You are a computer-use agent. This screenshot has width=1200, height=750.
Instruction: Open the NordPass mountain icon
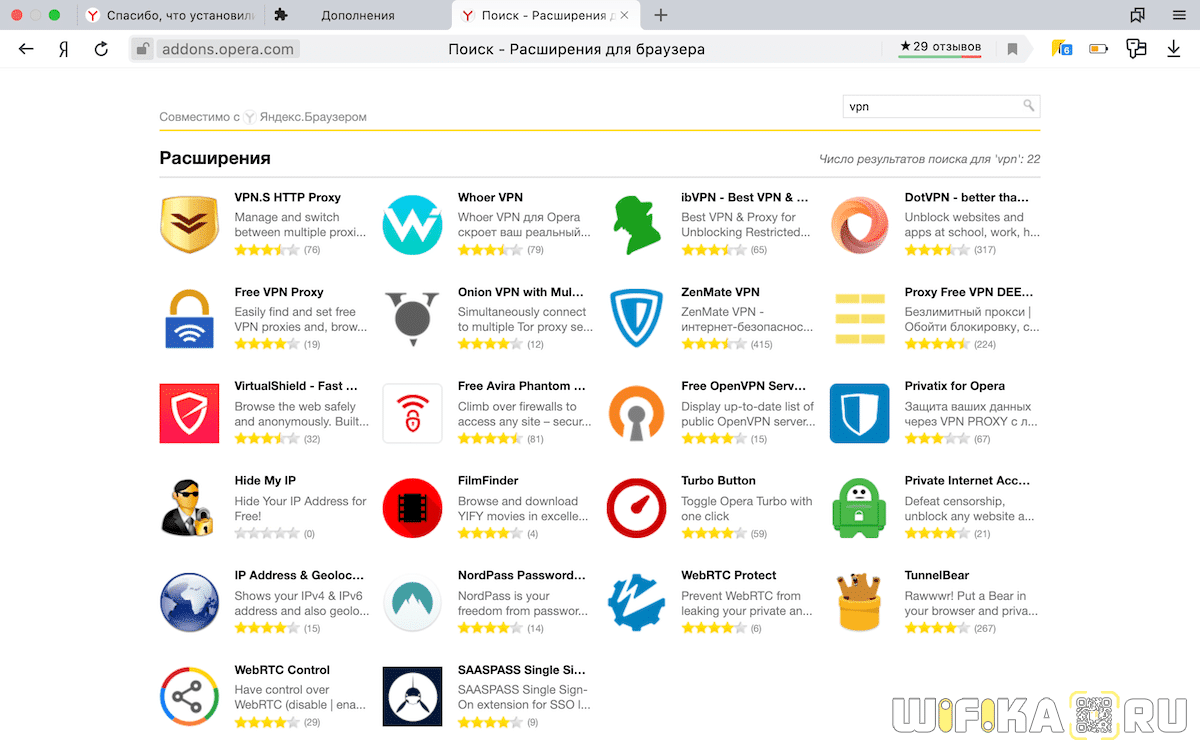pyautogui.click(x=412, y=602)
